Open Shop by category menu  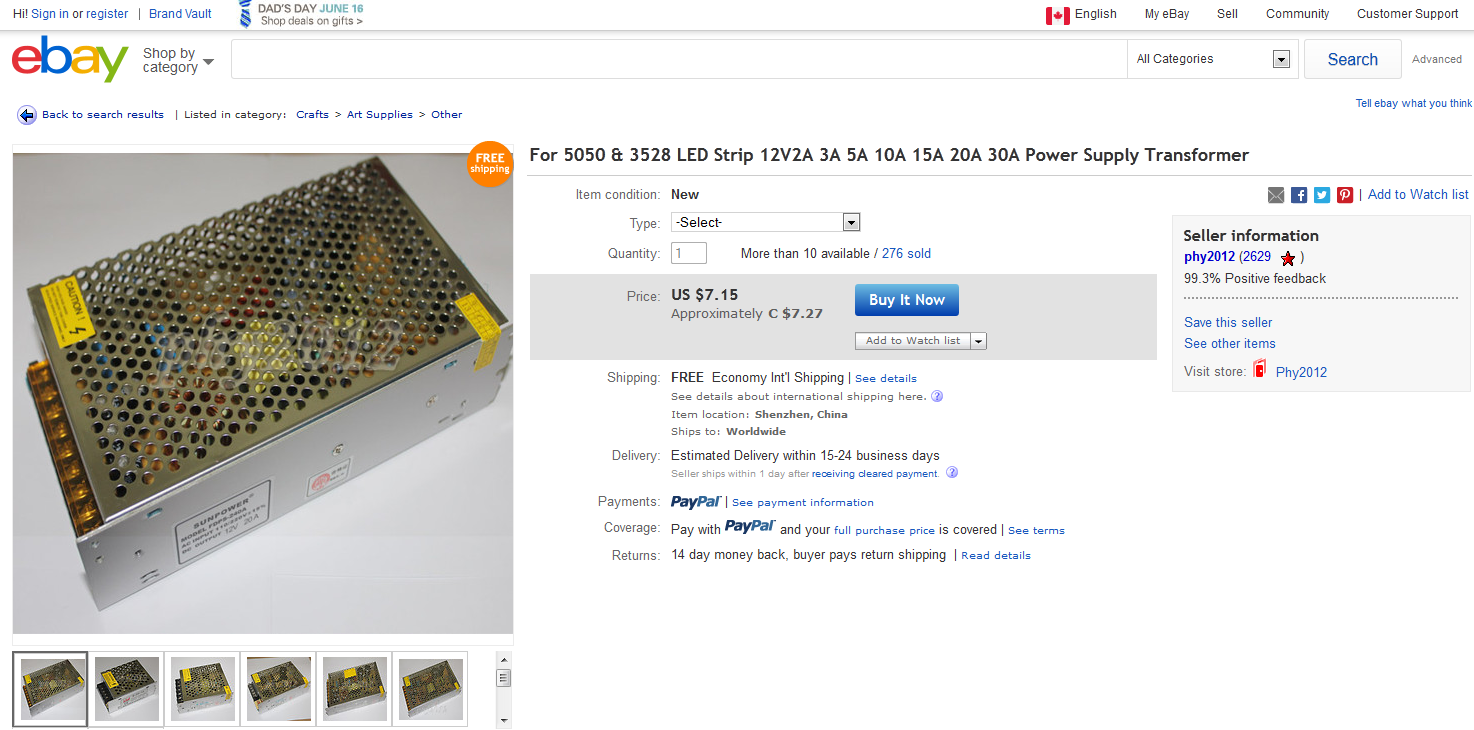pos(178,60)
